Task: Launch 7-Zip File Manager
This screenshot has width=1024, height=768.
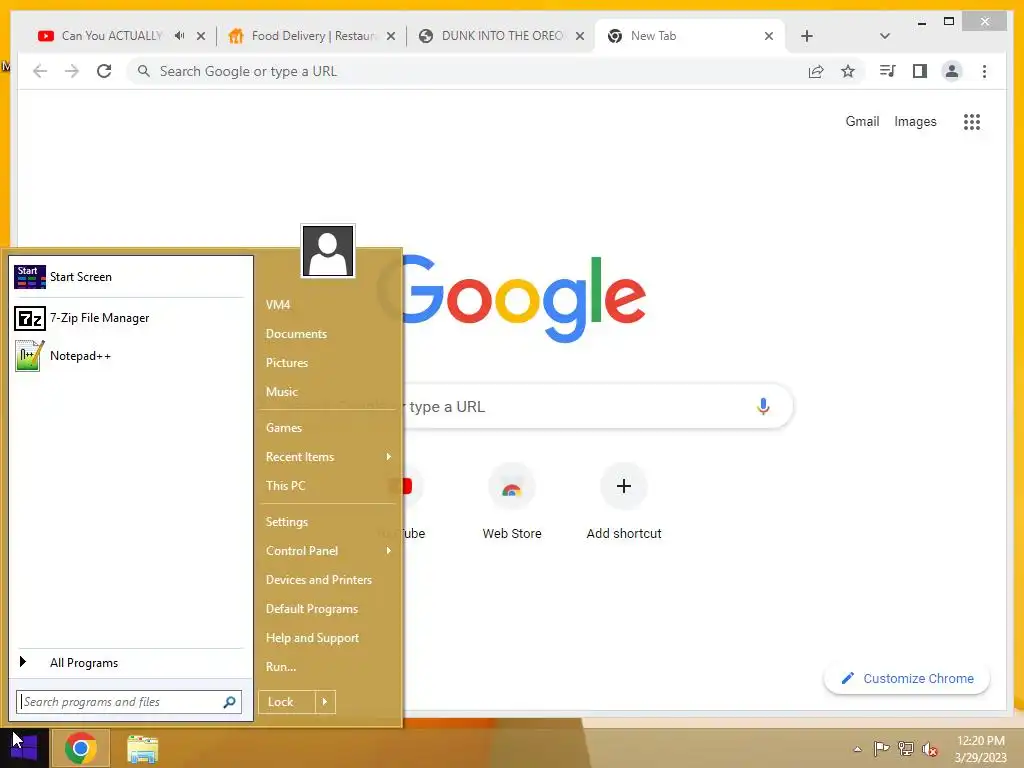Action: [129, 318]
